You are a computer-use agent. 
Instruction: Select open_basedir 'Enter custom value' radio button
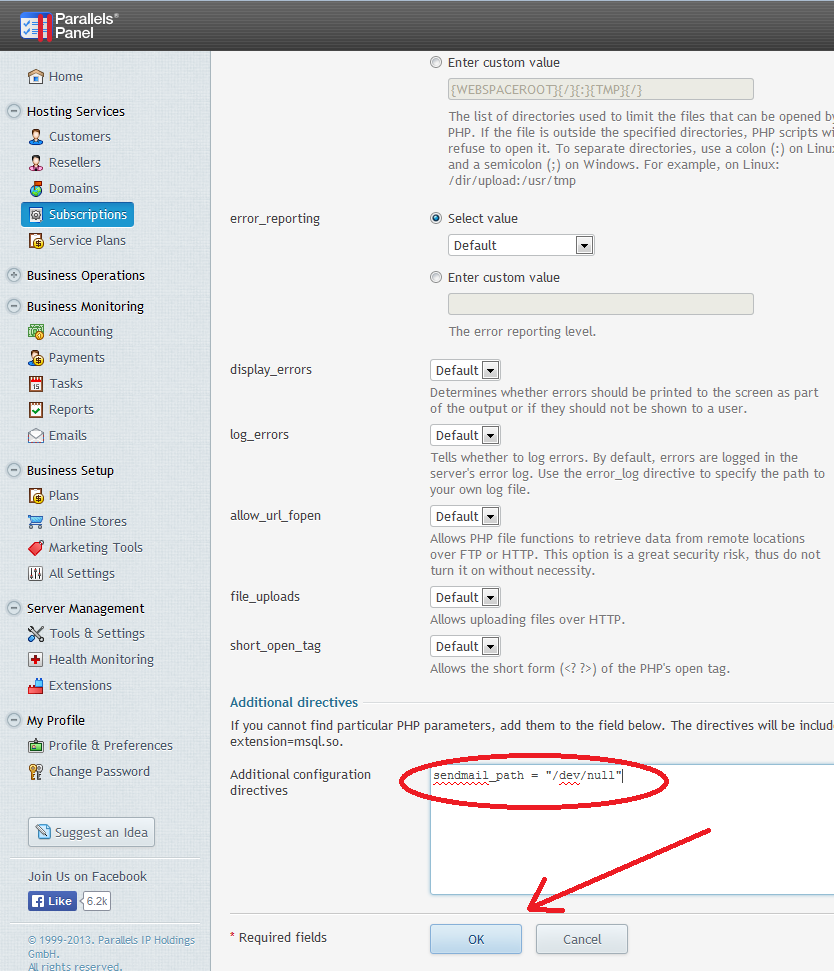click(435, 62)
